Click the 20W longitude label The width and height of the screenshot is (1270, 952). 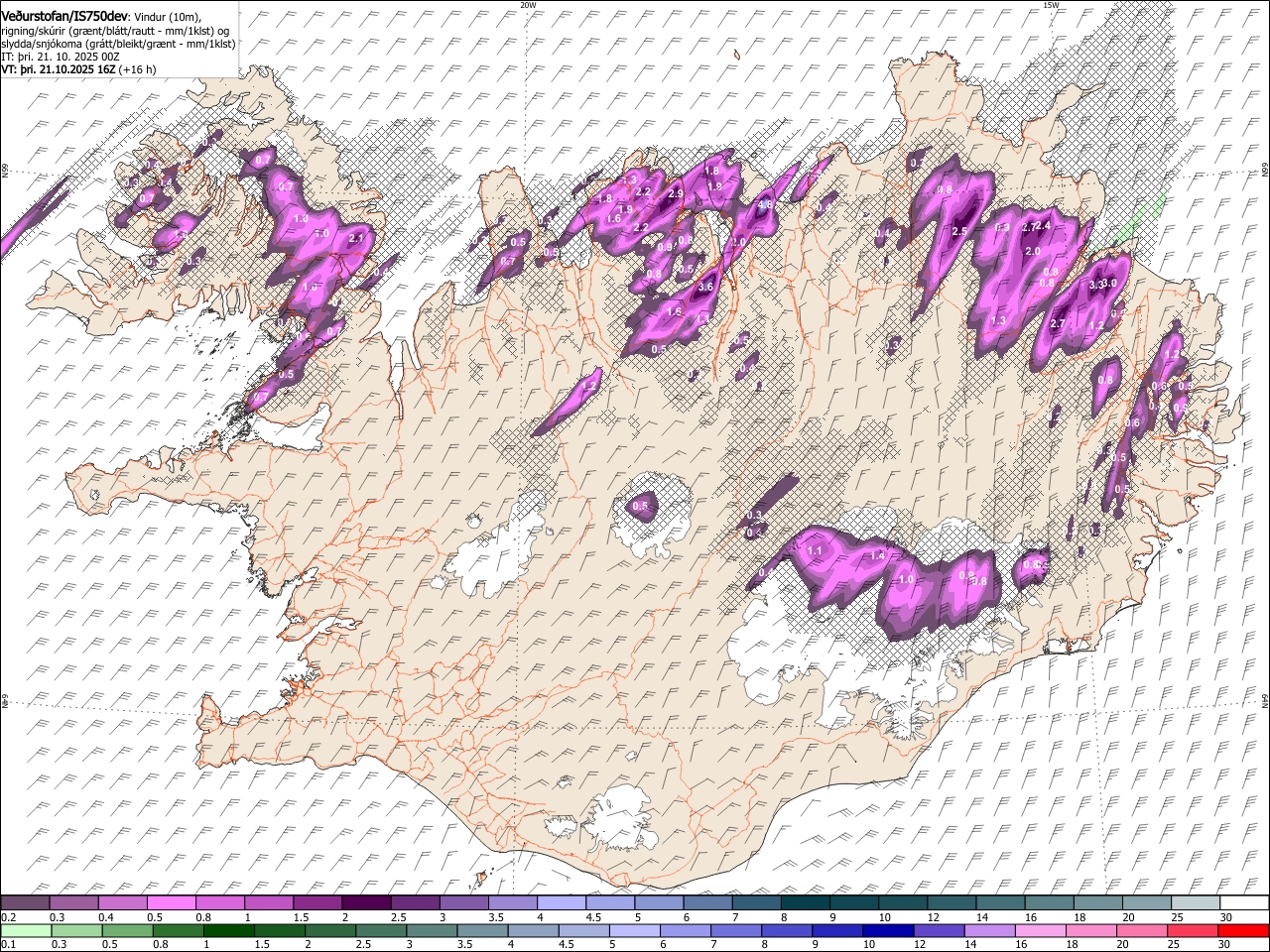(528, 5)
